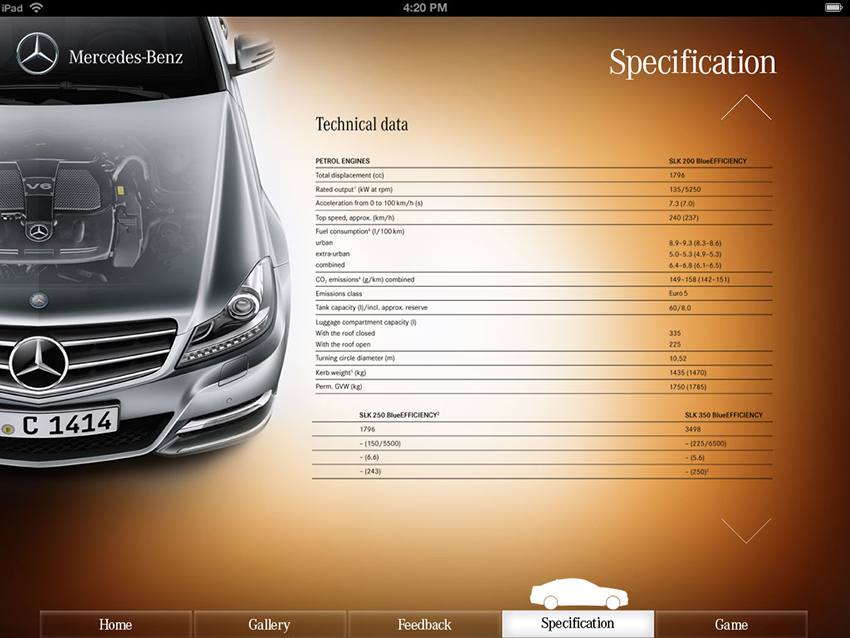Click the Specification page title
This screenshot has height=638, width=850.
(692, 62)
